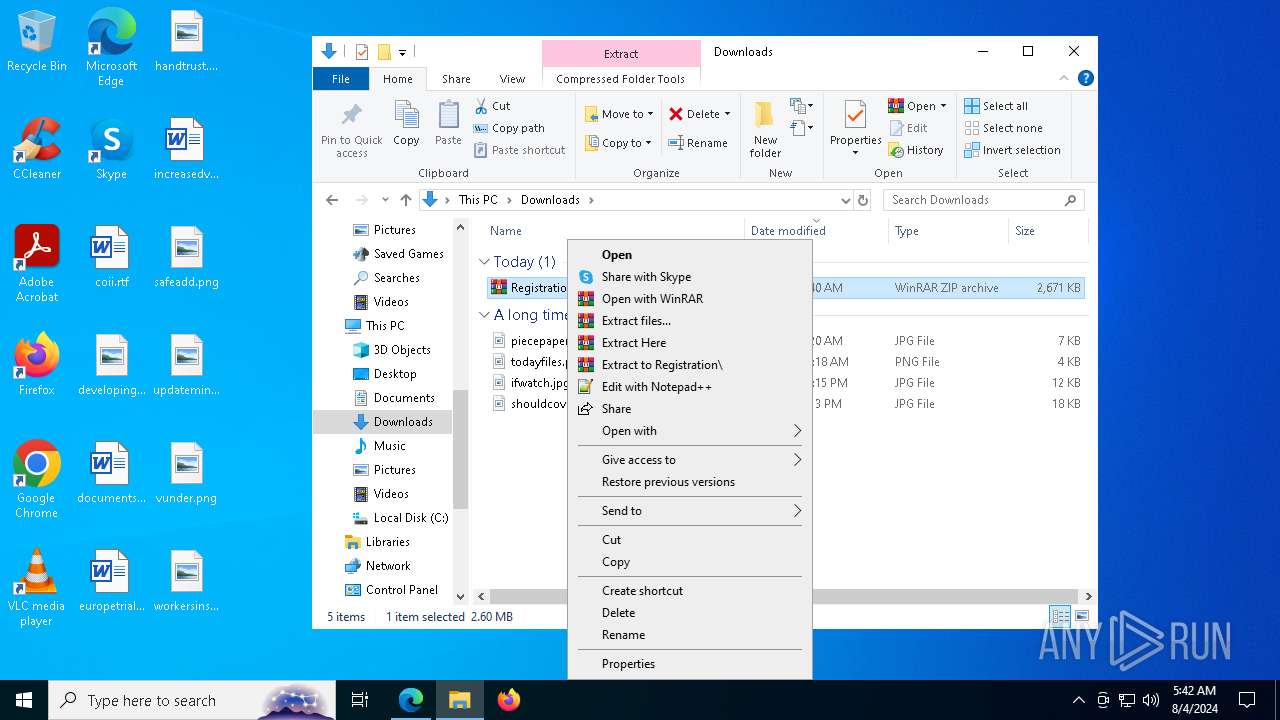Switch to large thumbnails view icon
The height and width of the screenshot is (720, 1280).
(x=1081, y=616)
